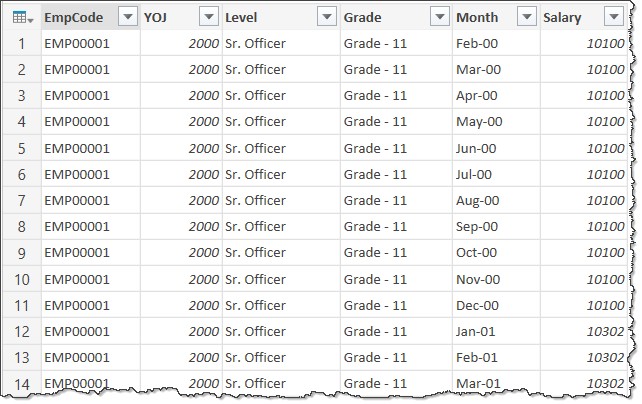Viewport: 642px width, 404px height.
Task: Open the YOJ column filter dropdown
Action: click(x=207, y=18)
